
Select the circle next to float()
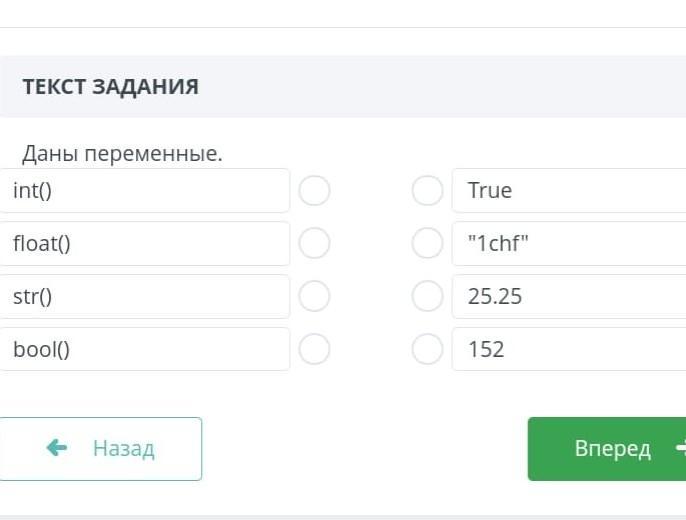coord(314,243)
